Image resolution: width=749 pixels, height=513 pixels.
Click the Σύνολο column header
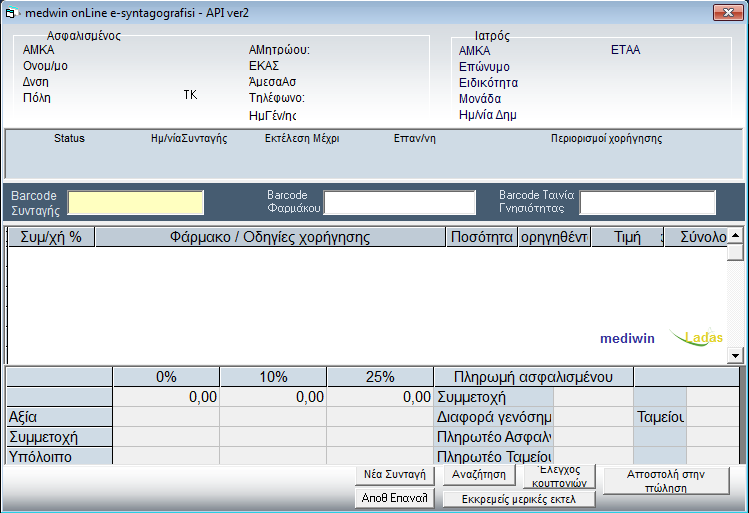[x=696, y=237]
